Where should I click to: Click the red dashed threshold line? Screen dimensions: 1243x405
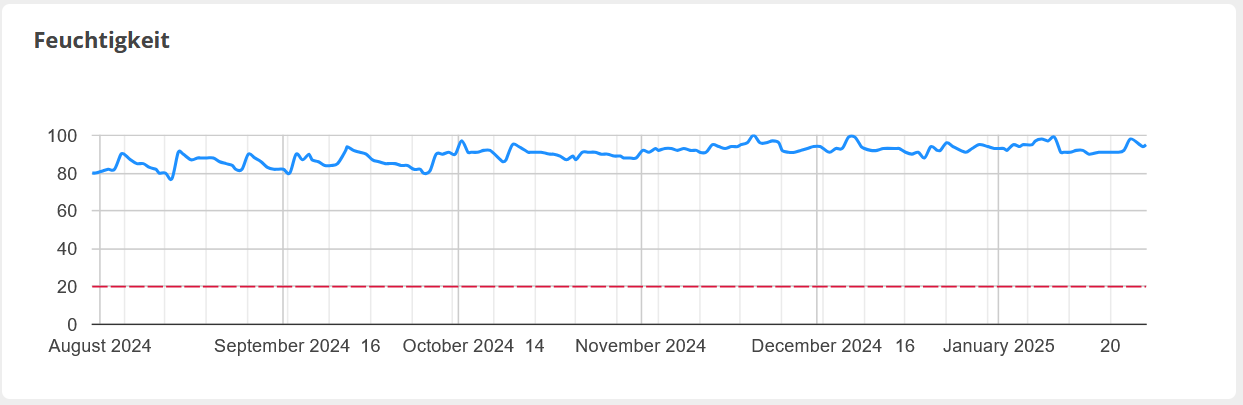(x=600, y=287)
